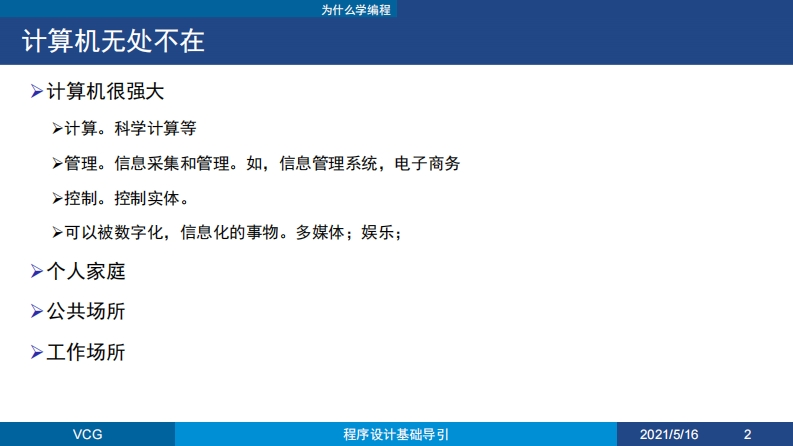Click the arrow bullet before 控制。控制实体

point(57,197)
